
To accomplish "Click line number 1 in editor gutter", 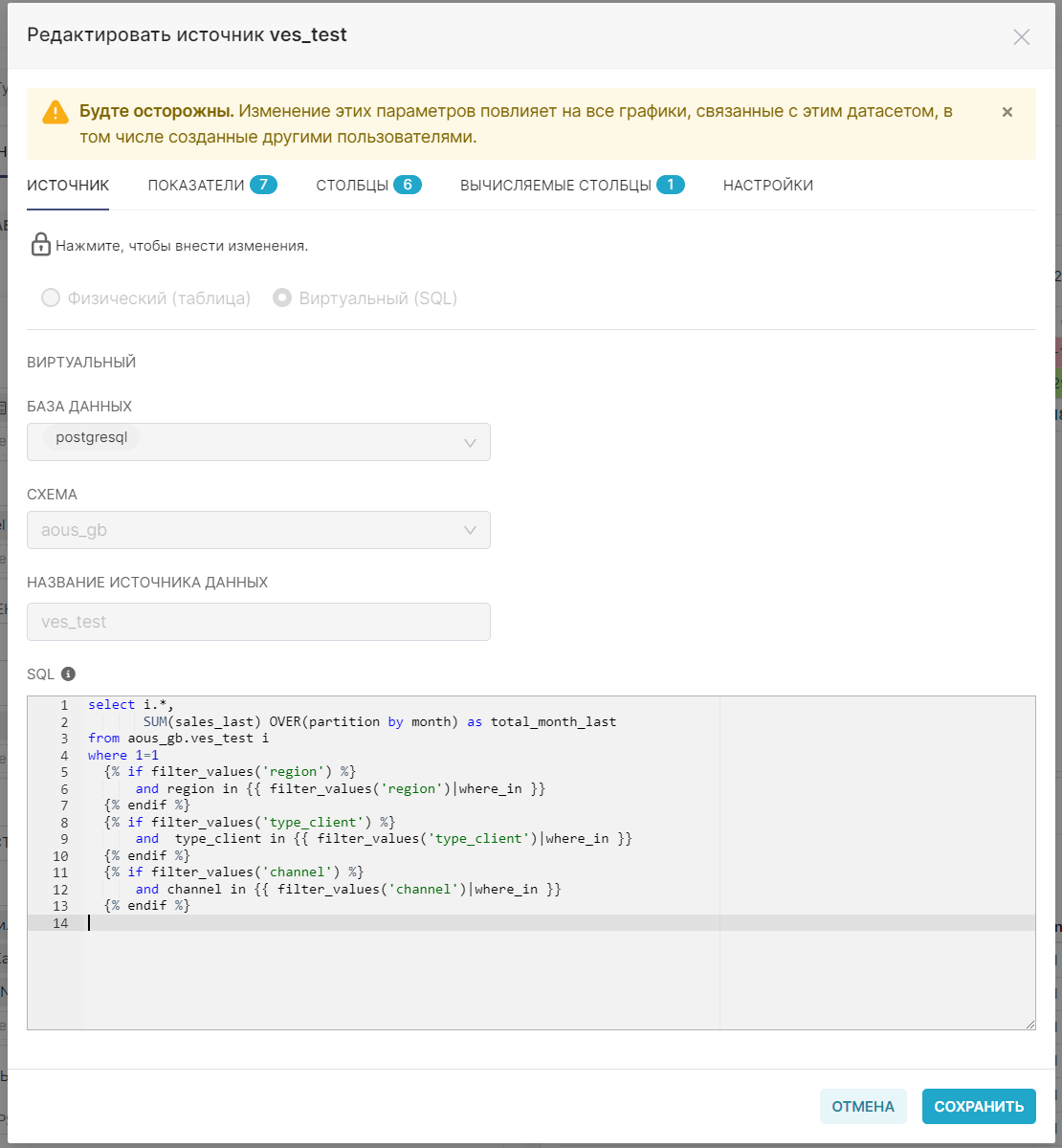I will click(64, 705).
